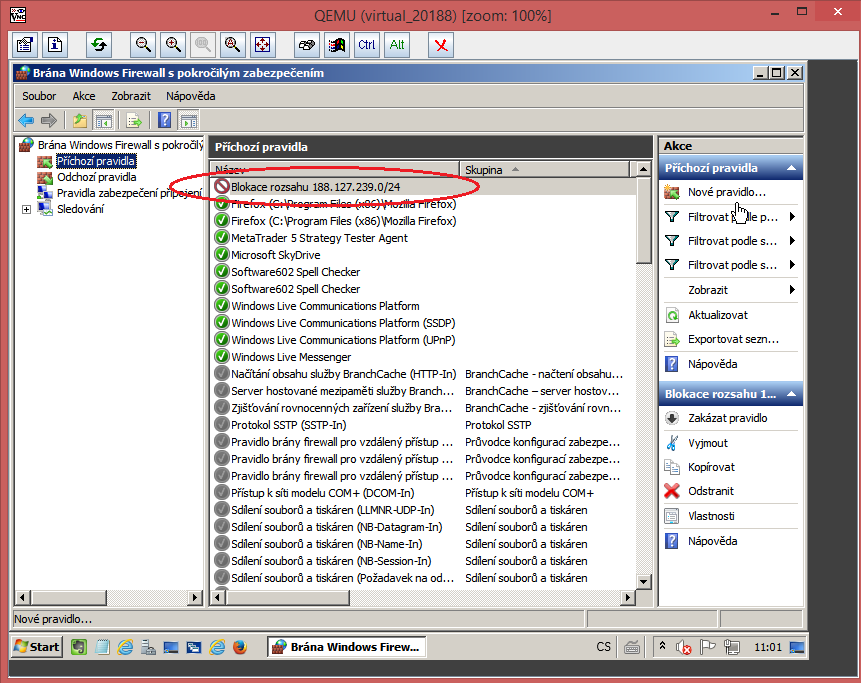861x683 pixels.
Task: Toggle console tree visibility toolbar button
Action: (x=103, y=120)
